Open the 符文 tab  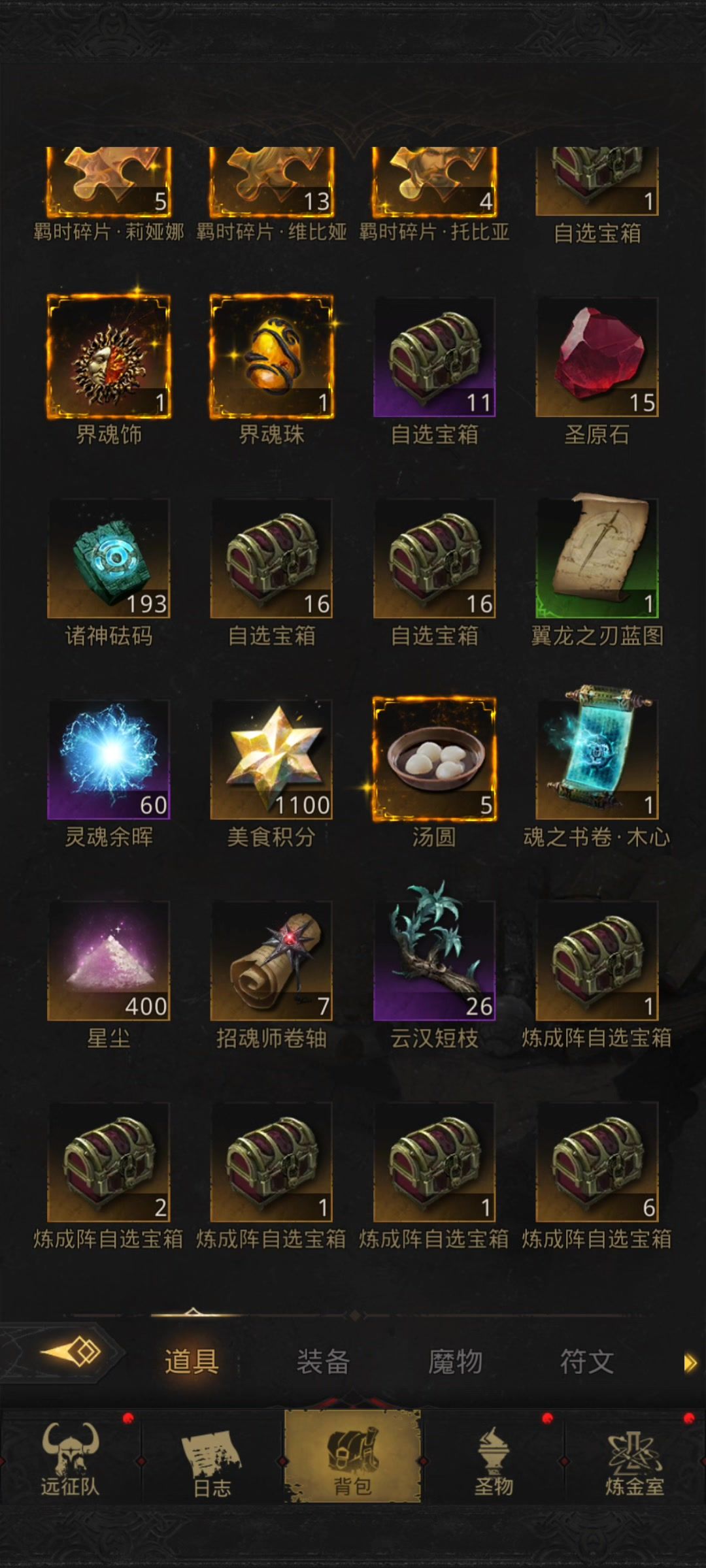pyautogui.click(x=587, y=1362)
